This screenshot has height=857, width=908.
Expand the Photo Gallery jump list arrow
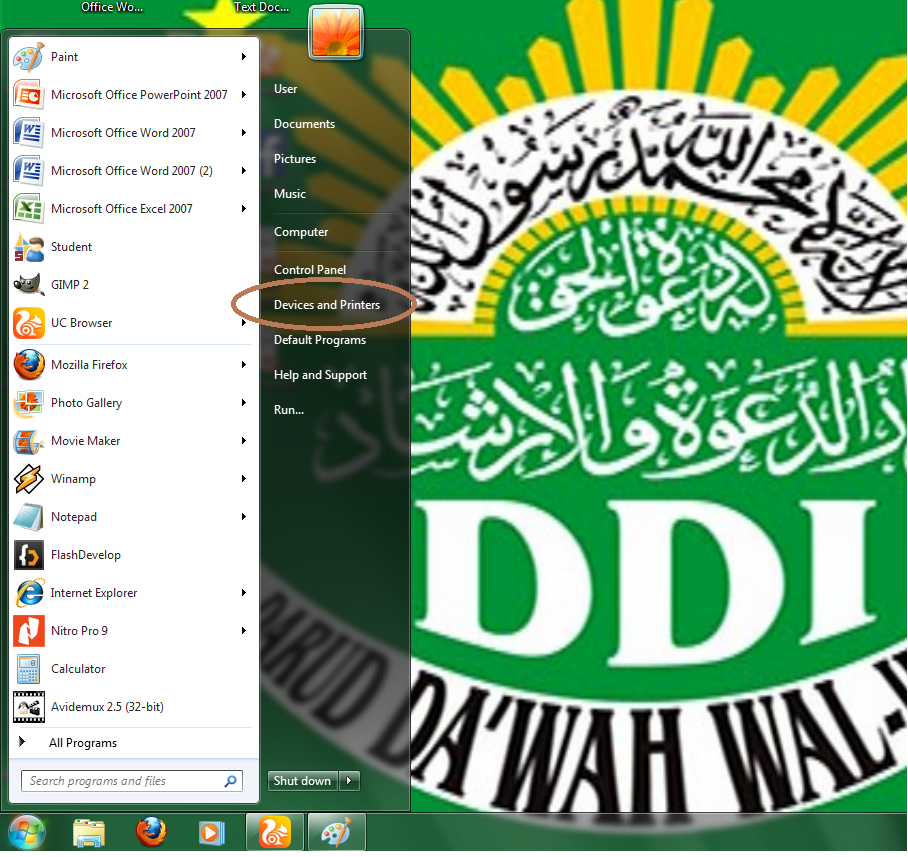pos(244,402)
